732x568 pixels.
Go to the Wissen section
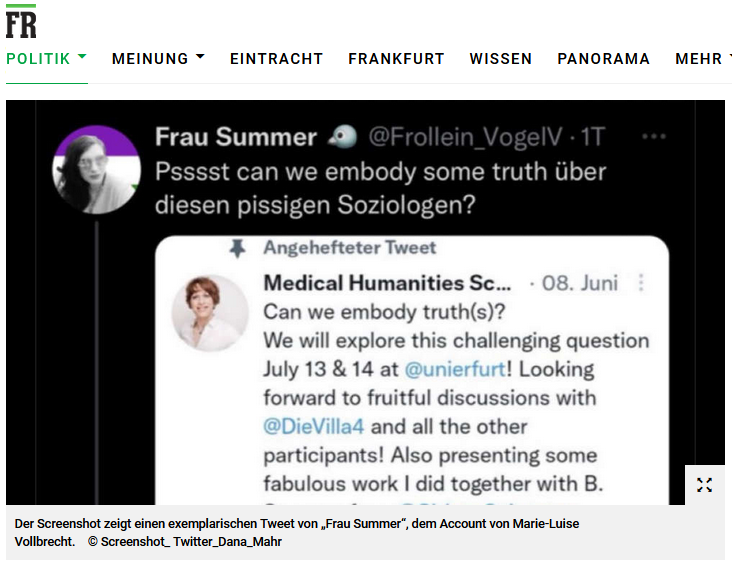click(x=501, y=59)
